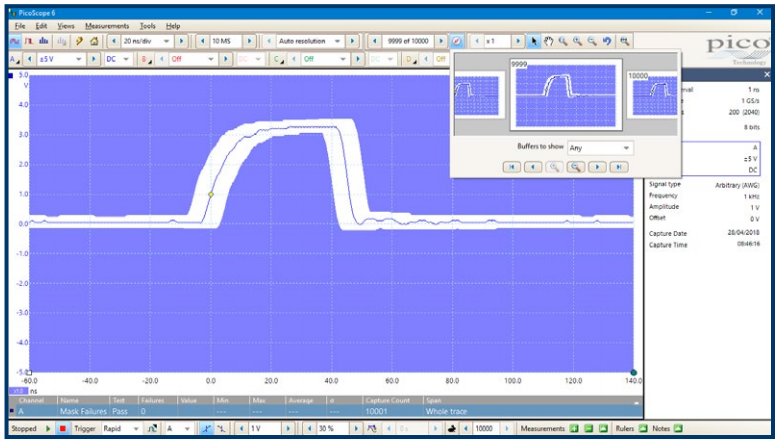Click the 1 V trigger threshold field

tap(265, 428)
